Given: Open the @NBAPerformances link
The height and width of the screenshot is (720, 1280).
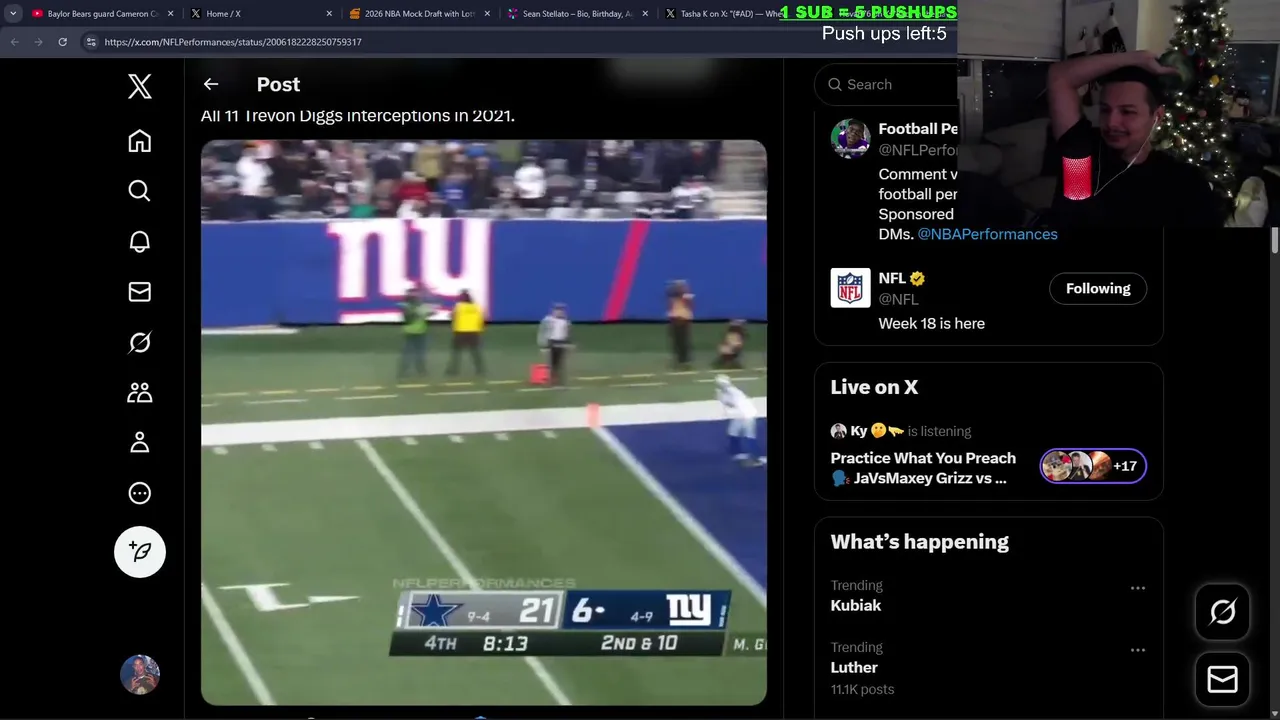Looking at the screenshot, I should (987, 234).
